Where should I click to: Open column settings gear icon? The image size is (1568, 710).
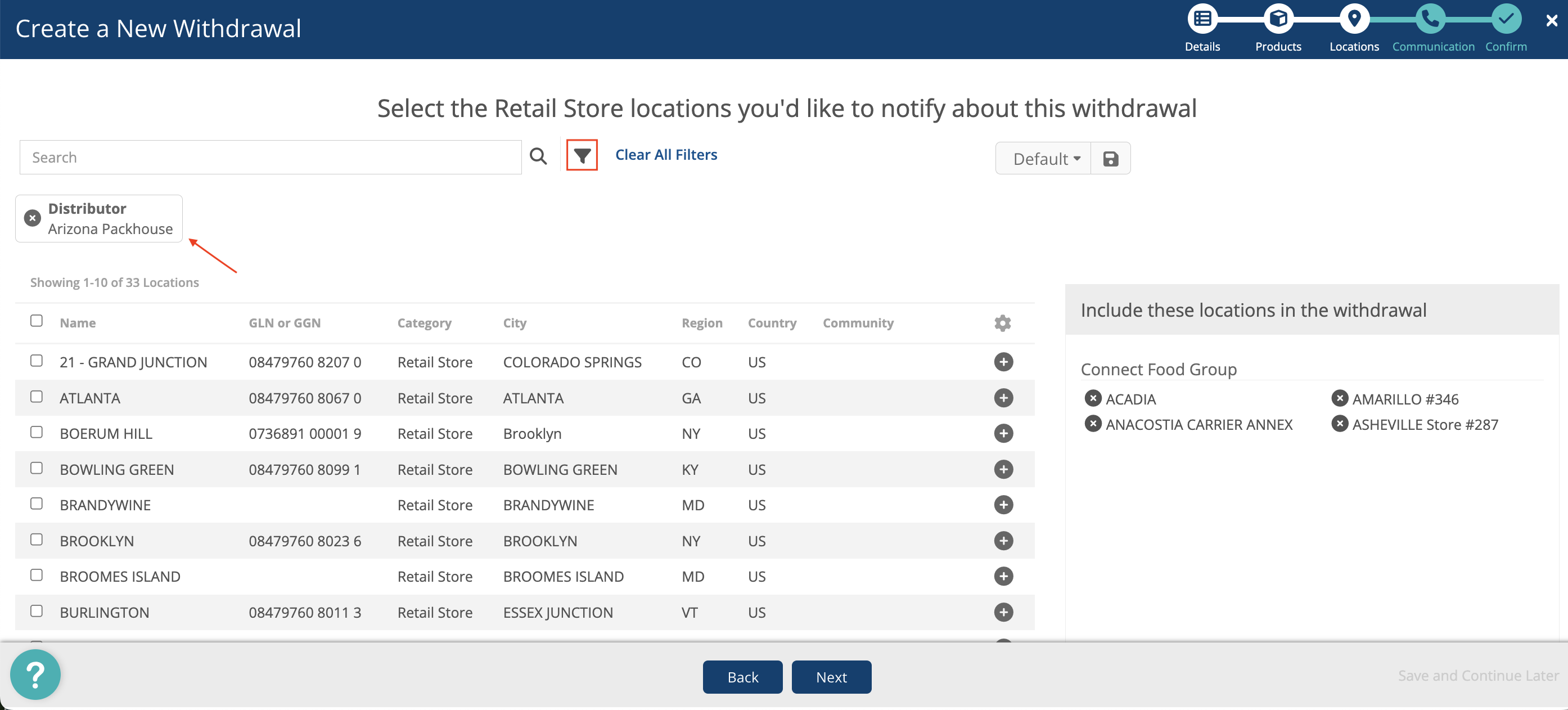tap(1002, 322)
